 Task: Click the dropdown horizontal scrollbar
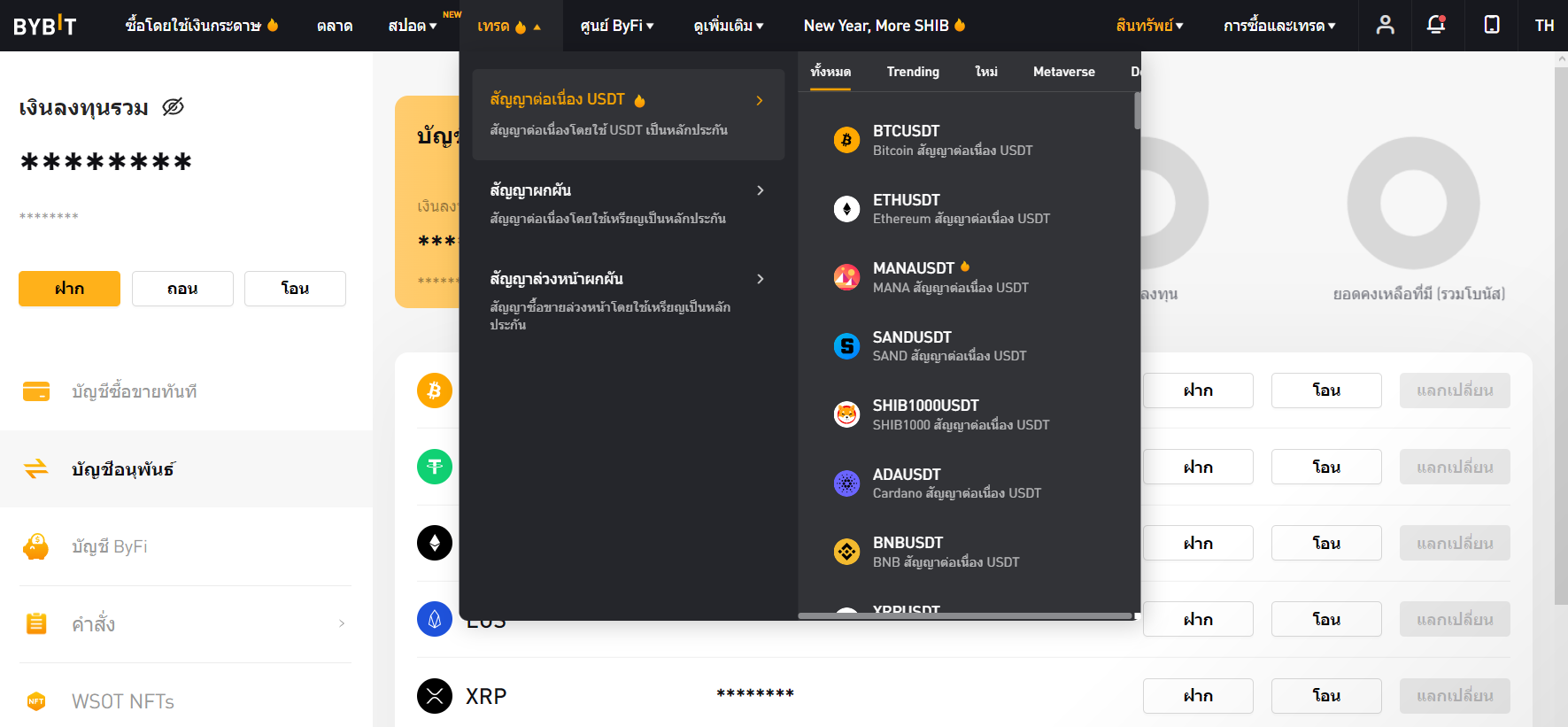pos(965,615)
